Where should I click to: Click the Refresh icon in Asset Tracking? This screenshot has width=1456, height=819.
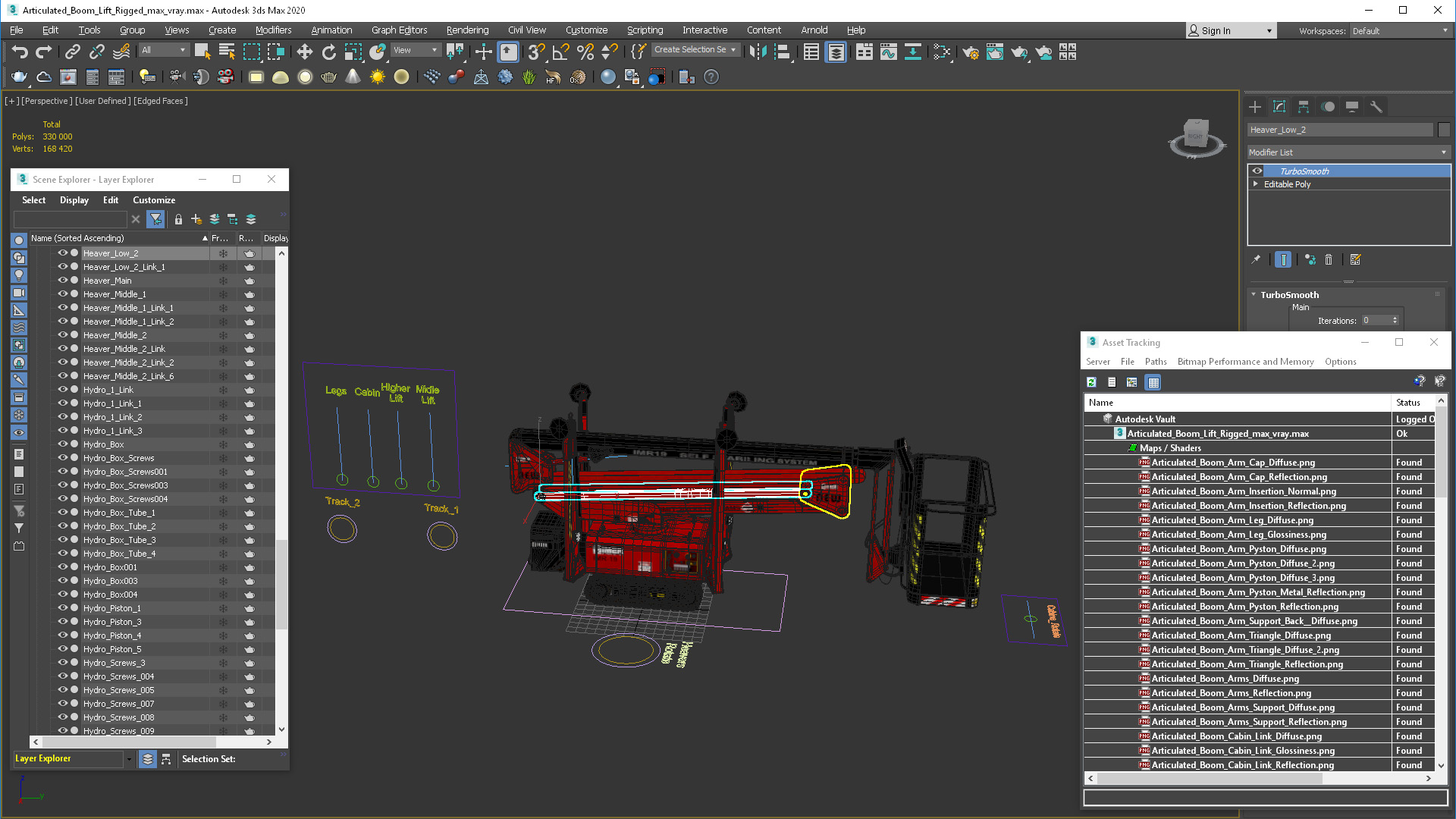1091,382
